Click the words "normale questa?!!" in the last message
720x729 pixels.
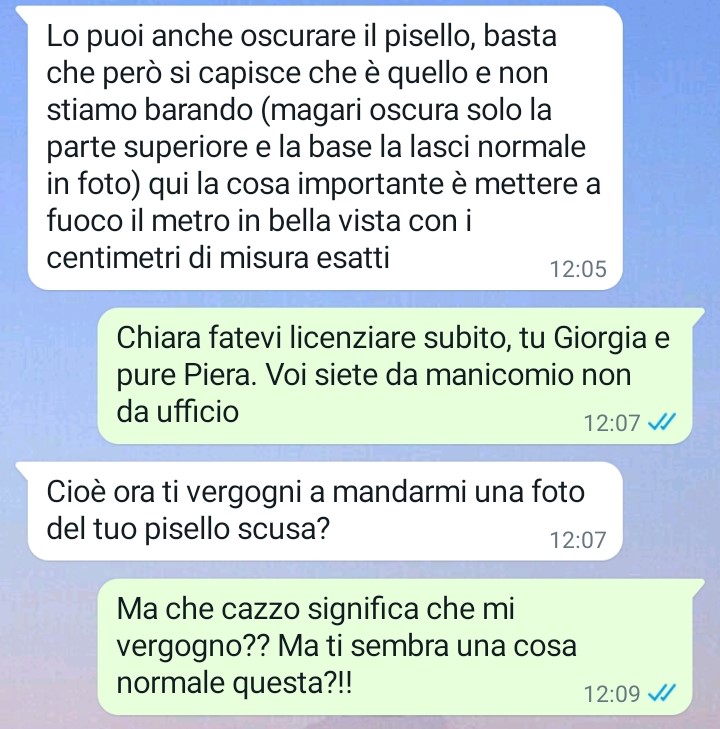pyautogui.click(x=234, y=683)
